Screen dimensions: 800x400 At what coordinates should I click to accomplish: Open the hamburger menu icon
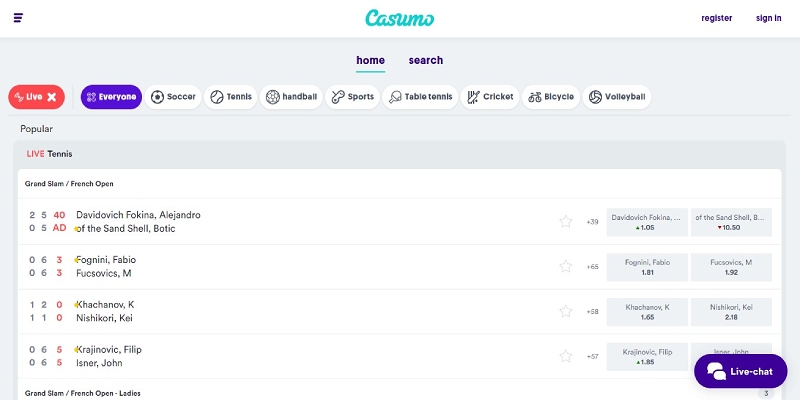pyautogui.click(x=18, y=18)
